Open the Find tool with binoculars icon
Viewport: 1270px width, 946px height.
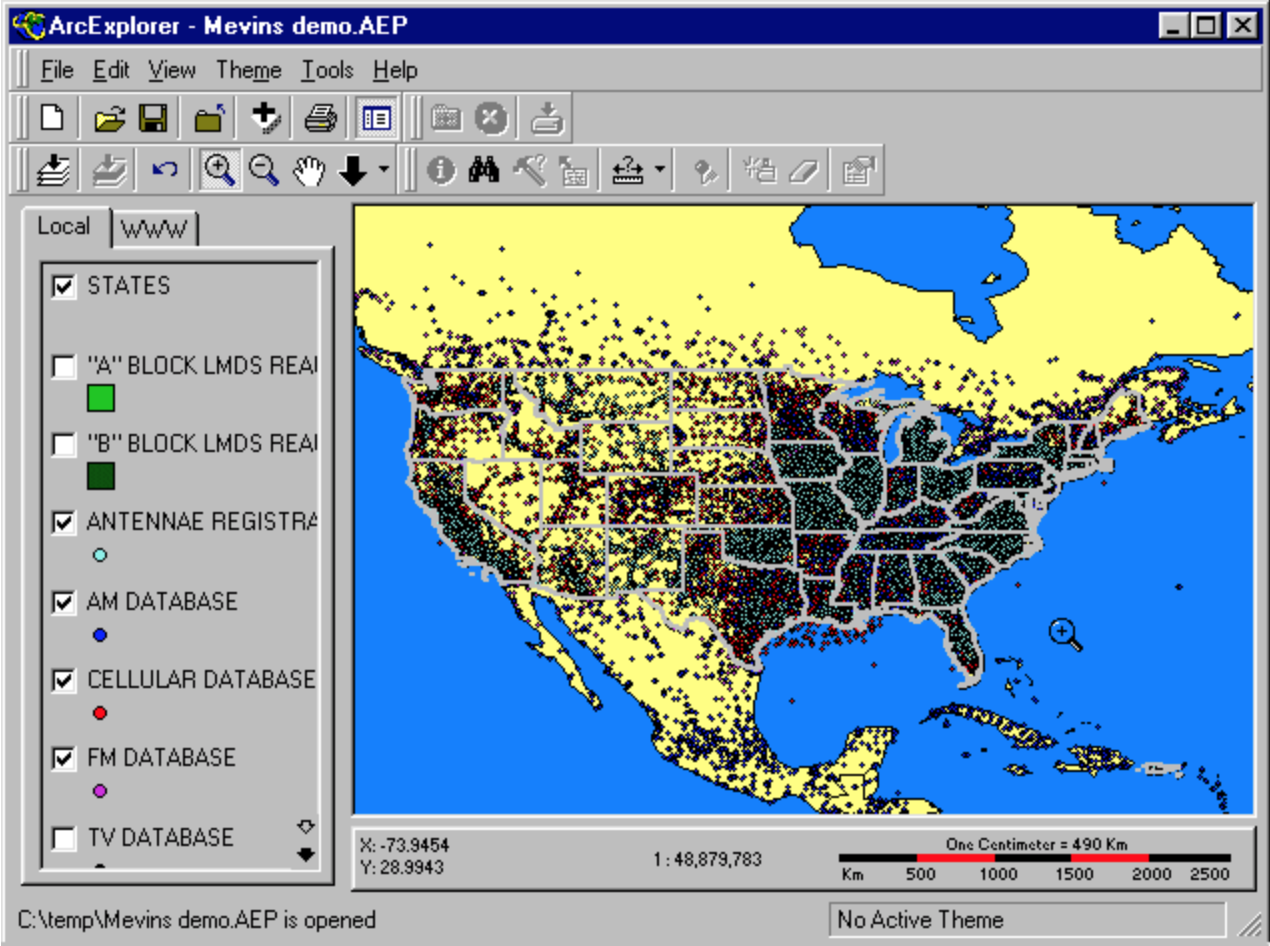click(484, 168)
